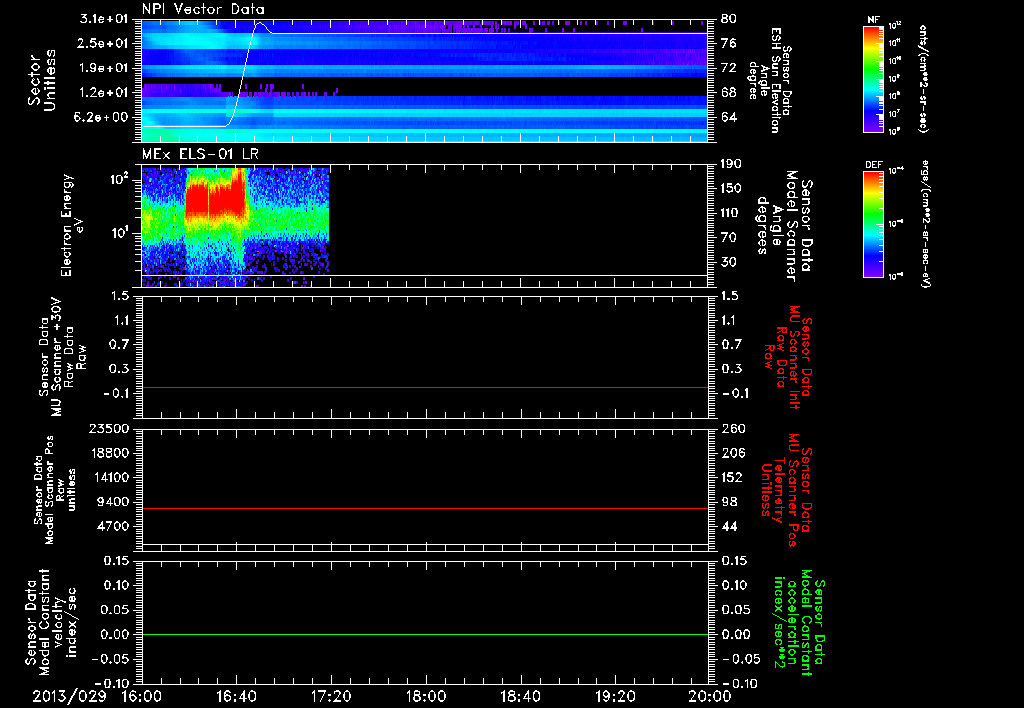Click the 'Model Scanner Pos Raw' axis title
Viewport: 1024px width, 708px height.
56,490
